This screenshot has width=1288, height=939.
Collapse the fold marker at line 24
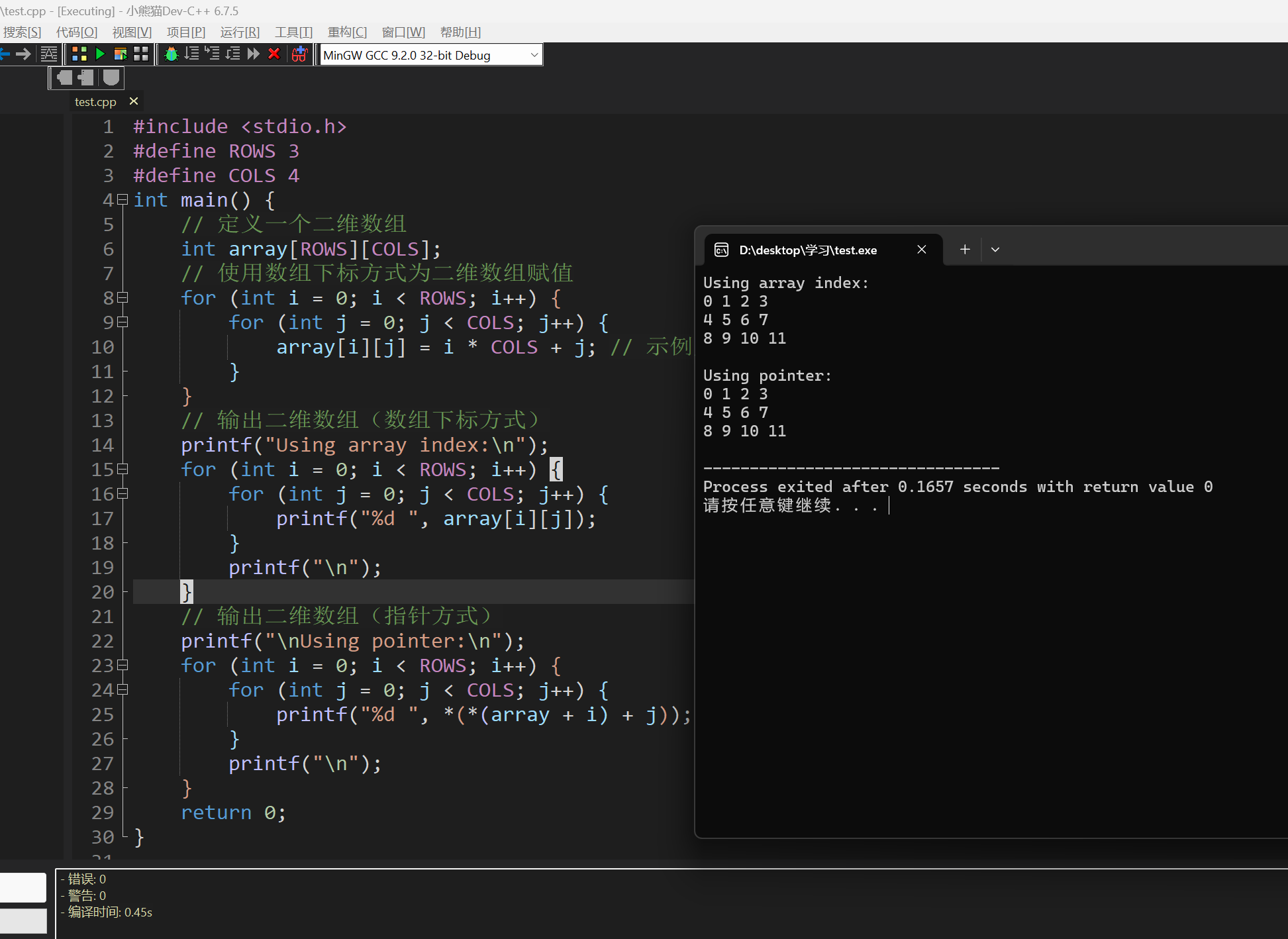[123, 689]
